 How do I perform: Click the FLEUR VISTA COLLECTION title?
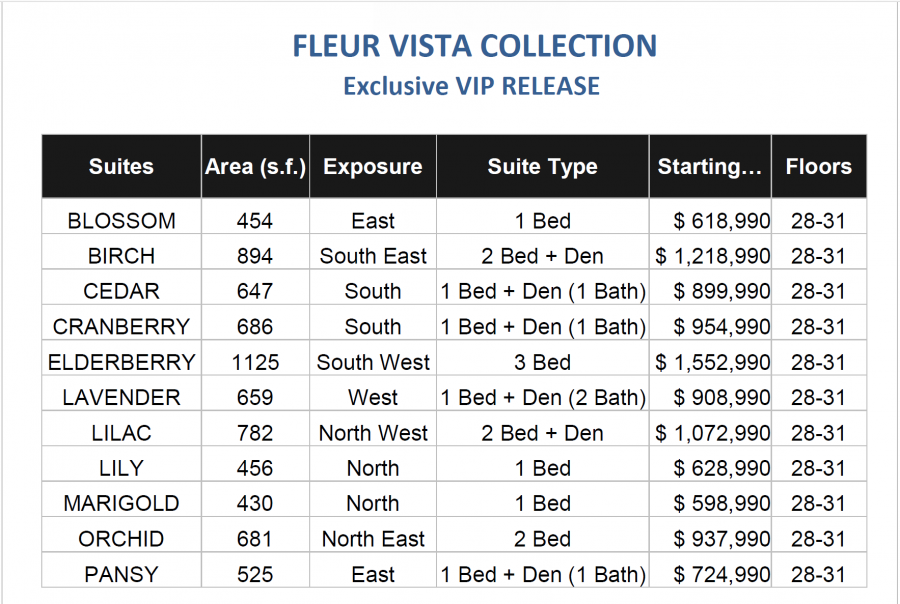pyautogui.click(x=475, y=46)
